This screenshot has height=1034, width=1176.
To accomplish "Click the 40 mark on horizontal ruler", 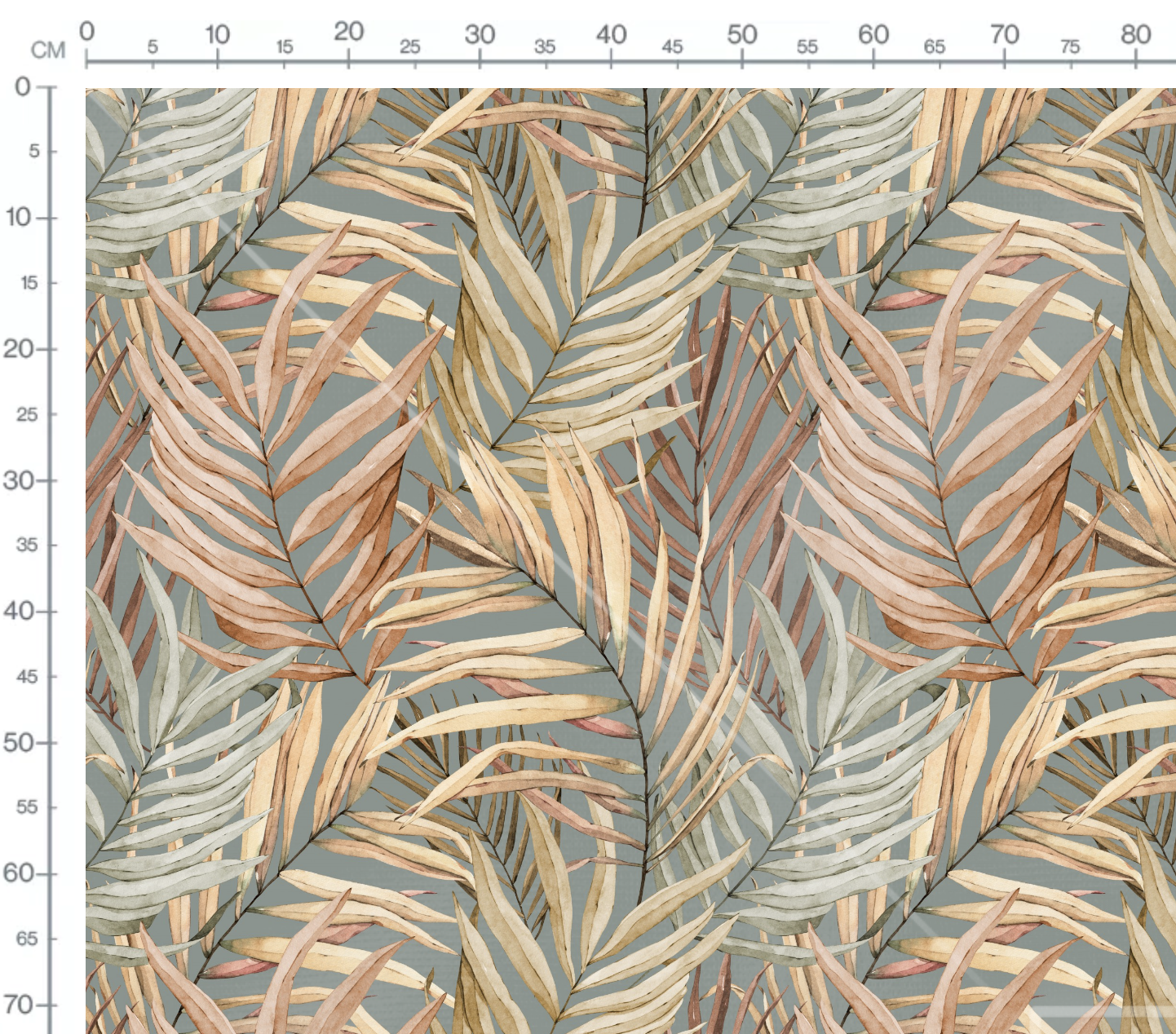I will 611,34.
